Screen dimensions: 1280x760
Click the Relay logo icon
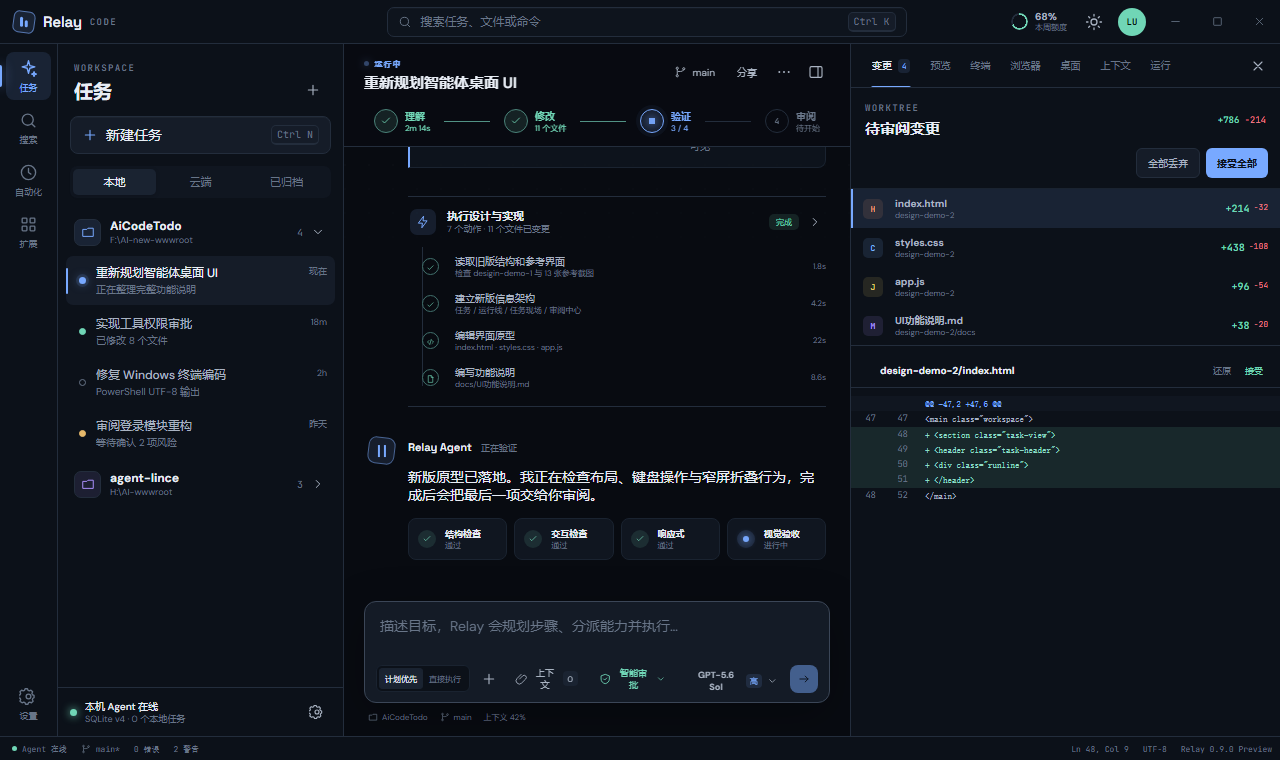23,22
